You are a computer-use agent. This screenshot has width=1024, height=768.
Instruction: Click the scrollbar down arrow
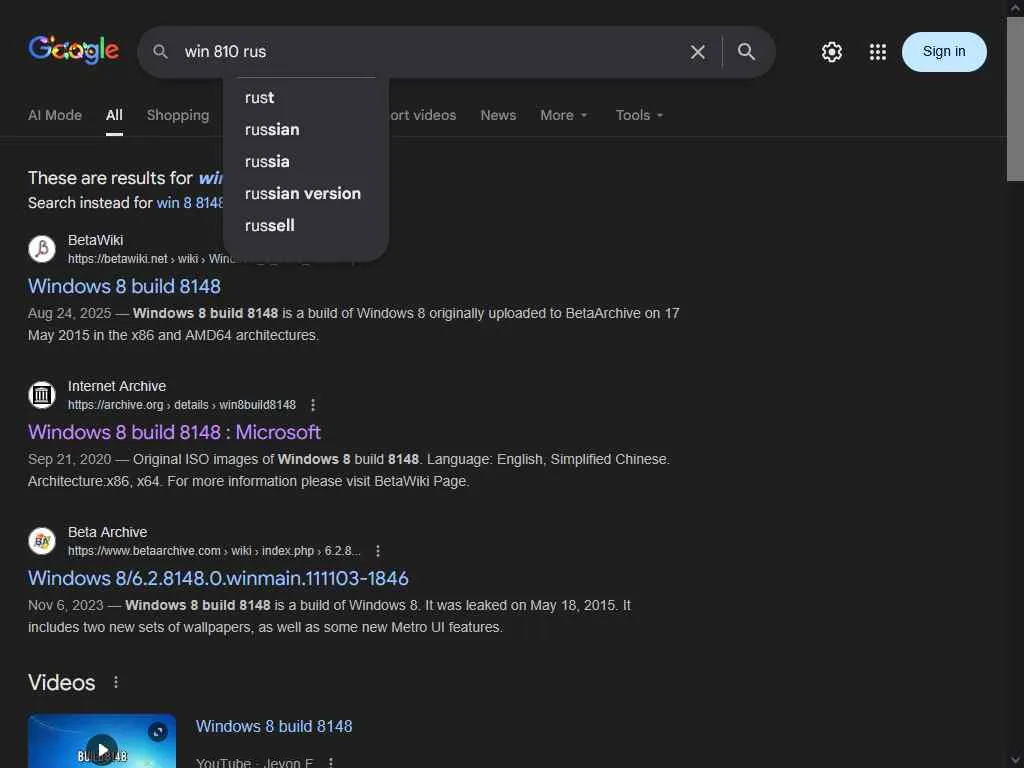(x=1015, y=760)
